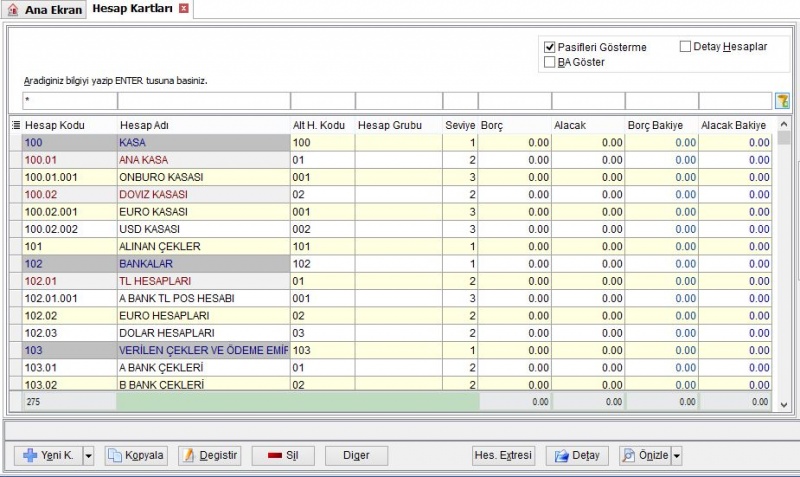Open the dropdown arrow next to Yeni K.
The width and height of the screenshot is (800, 477).
(89, 455)
